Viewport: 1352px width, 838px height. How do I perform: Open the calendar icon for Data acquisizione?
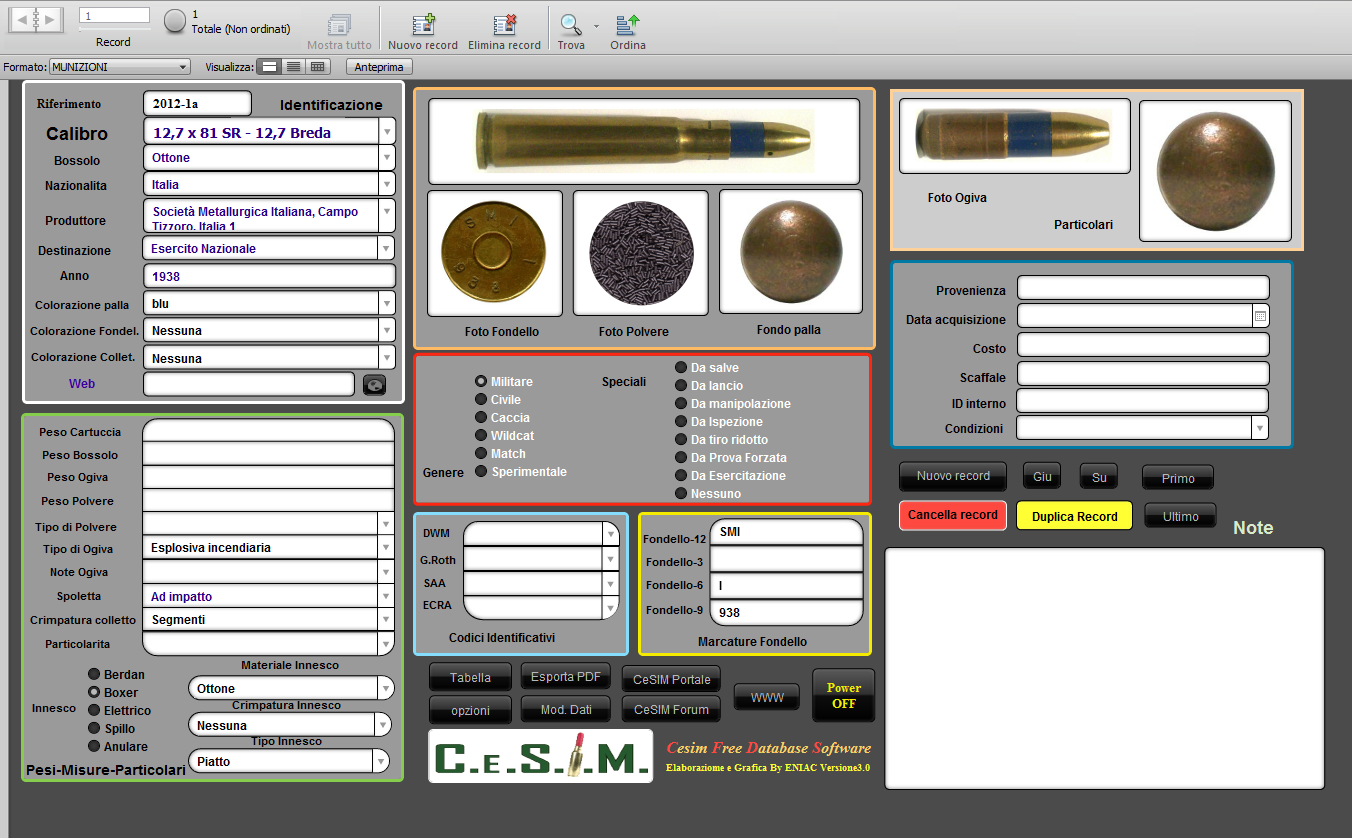tap(1260, 316)
